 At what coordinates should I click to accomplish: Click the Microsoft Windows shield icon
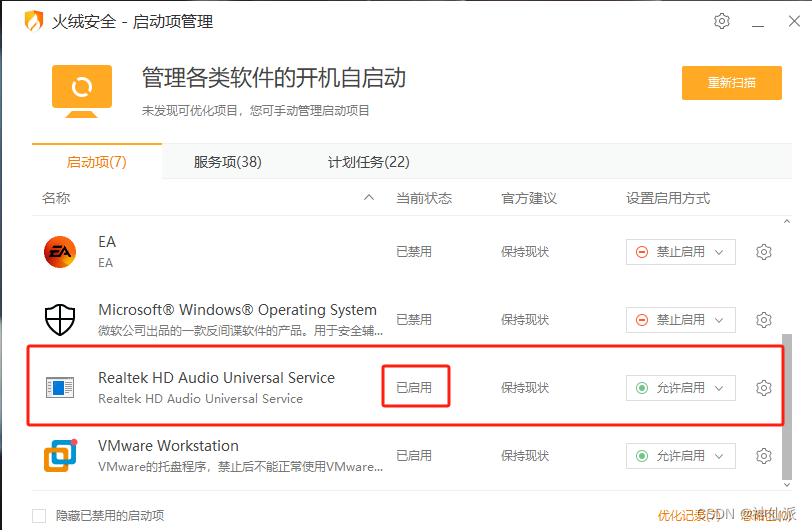click(x=60, y=320)
